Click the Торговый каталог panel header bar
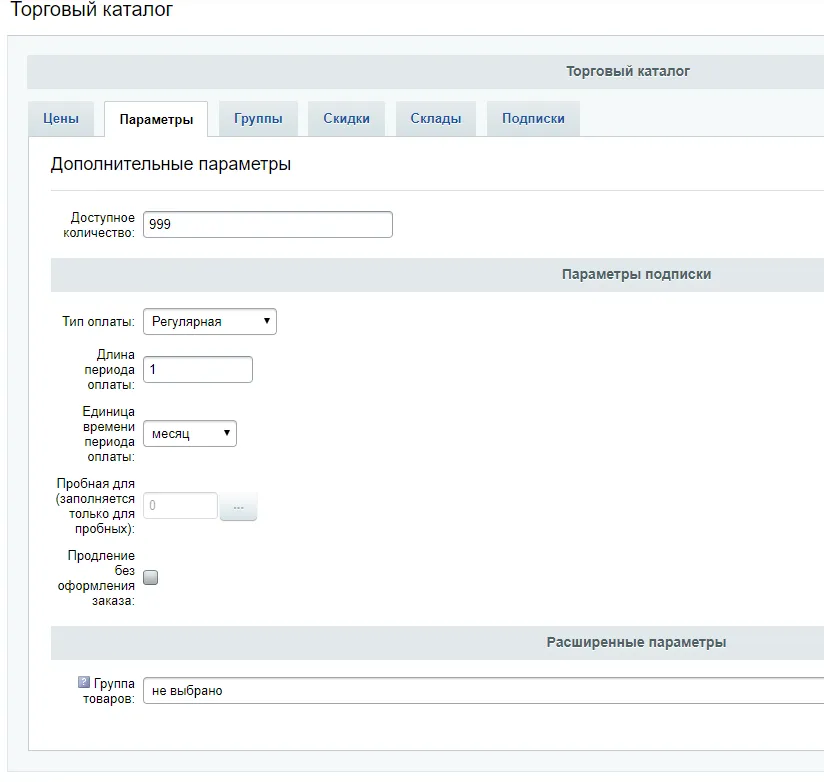This screenshot has width=824, height=782. [x=627, y=71]
